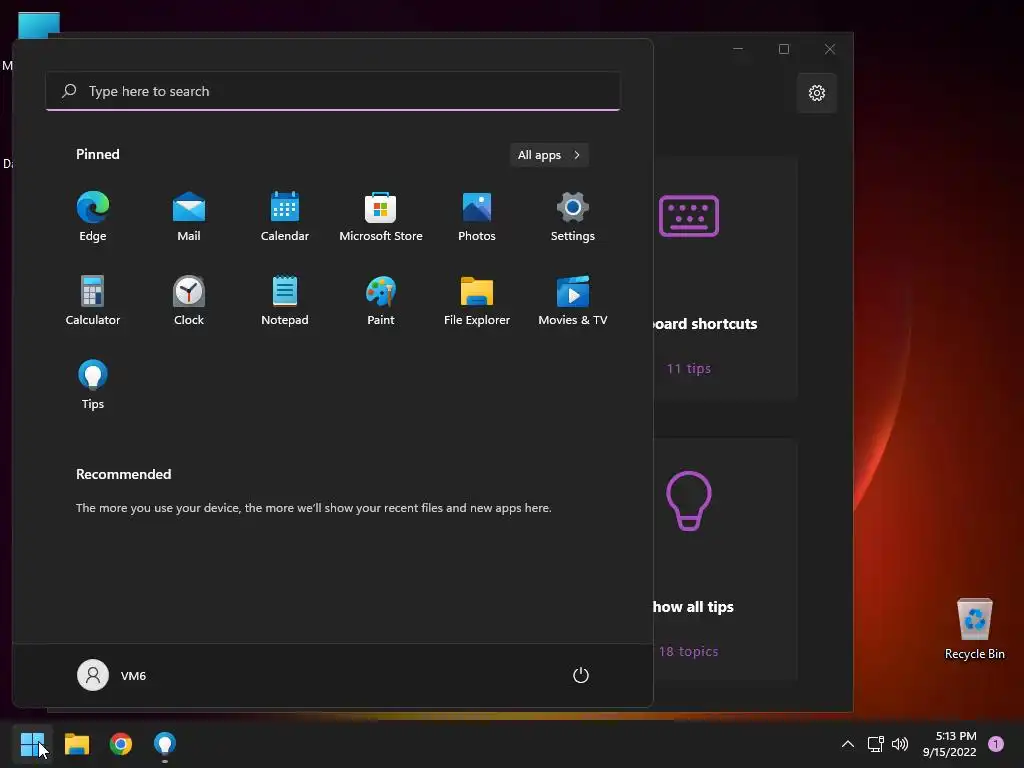Open notification center badge
1024x768 pixels.
coord(996,744)
